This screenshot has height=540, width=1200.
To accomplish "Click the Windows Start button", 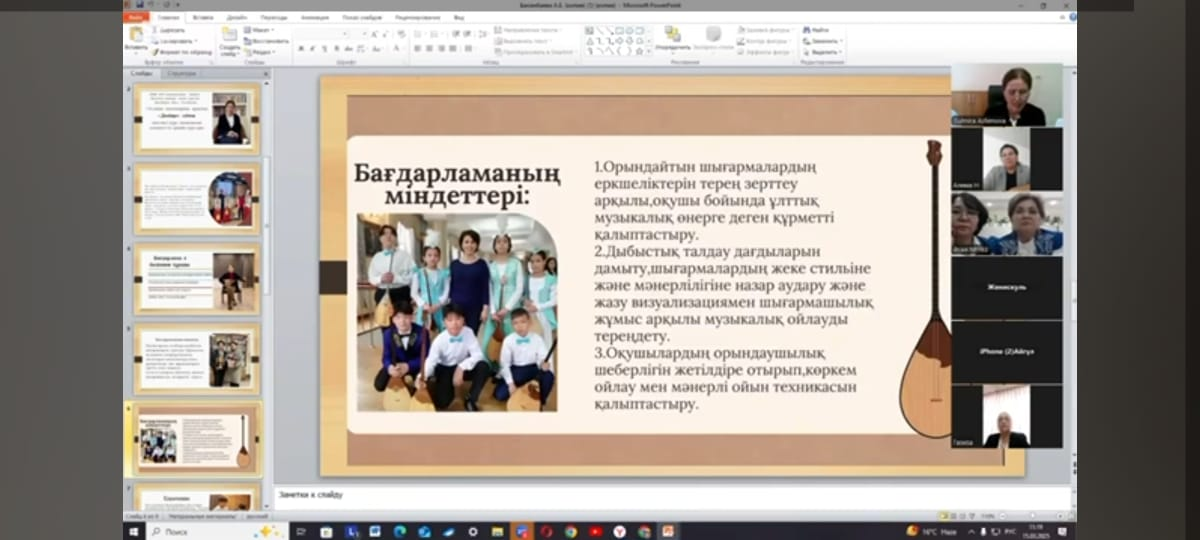I will click(x=134, y=531).
